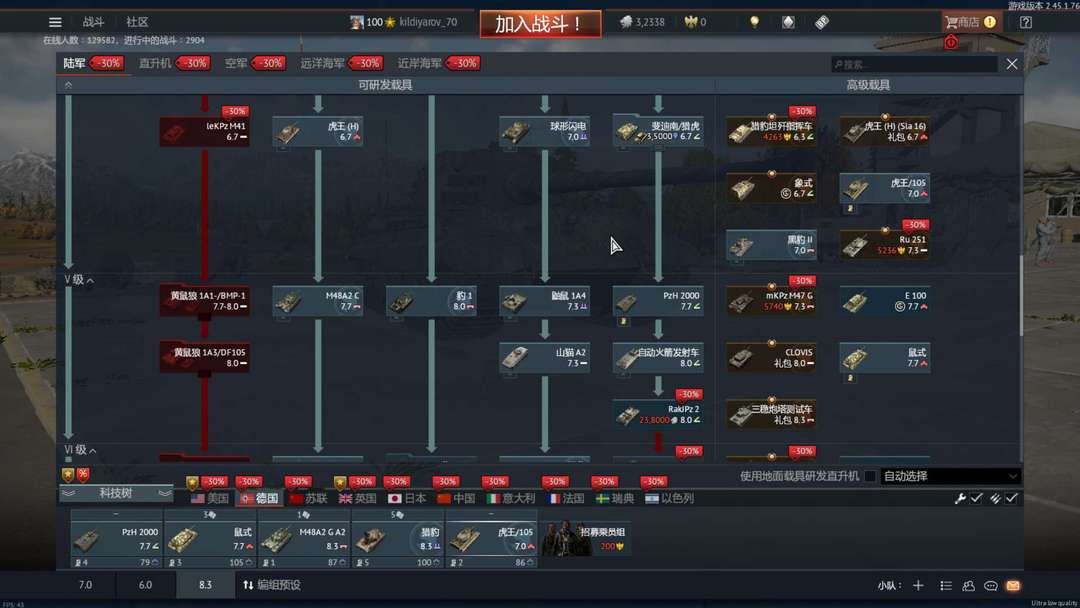The height and width of the screenshot is (608, 1080).
Task: Click the silver lions currency icon
Action: coord(626,22)
